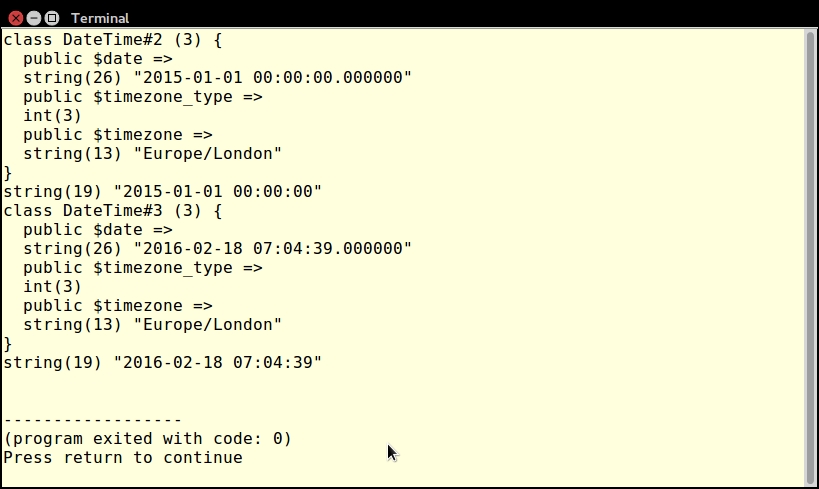The width and height of the screenshot is (819, 489).
Task: Click the "class DateTime#3 (3) {" line
Action: [x=112, y=211]
